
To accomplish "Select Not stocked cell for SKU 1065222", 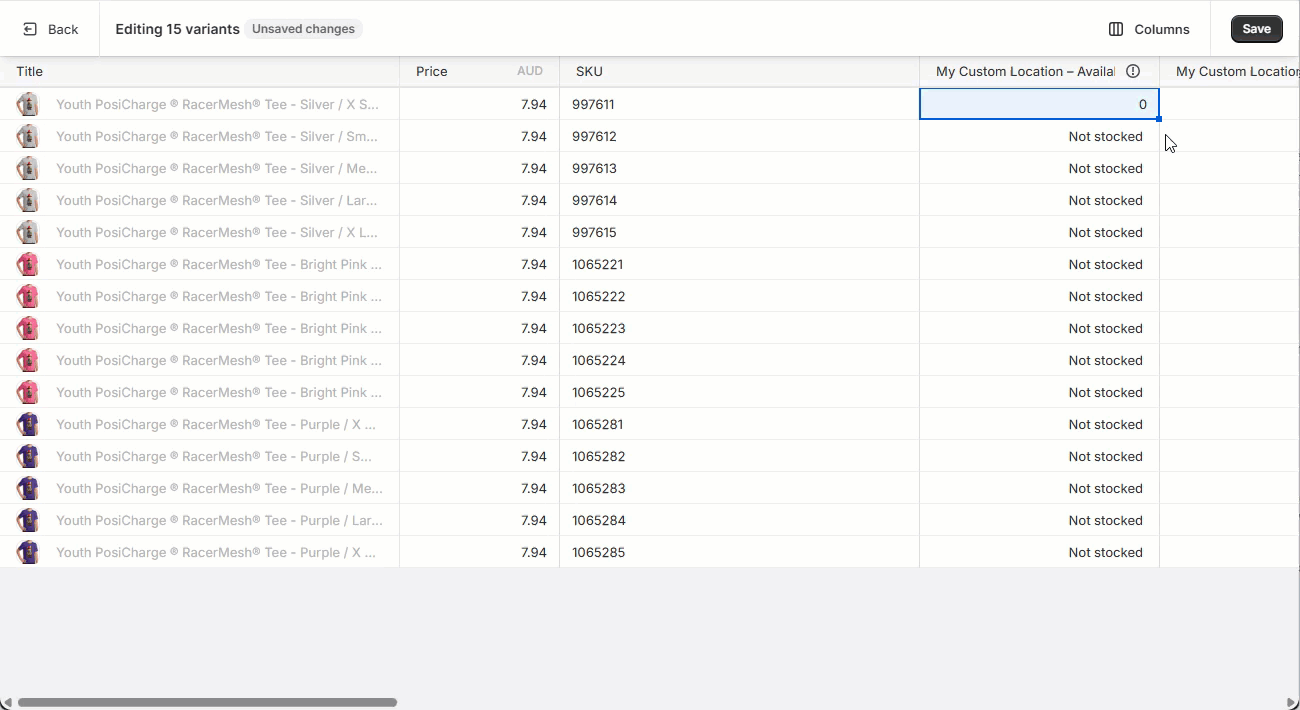I will pos(1040,296).
